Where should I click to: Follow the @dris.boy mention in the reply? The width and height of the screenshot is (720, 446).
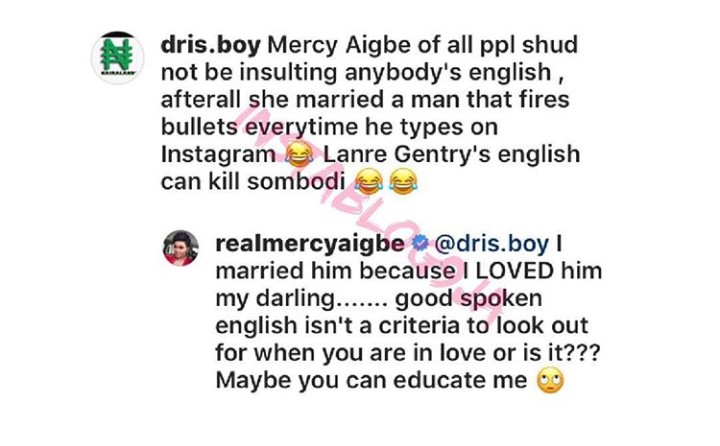pos(491,244)
